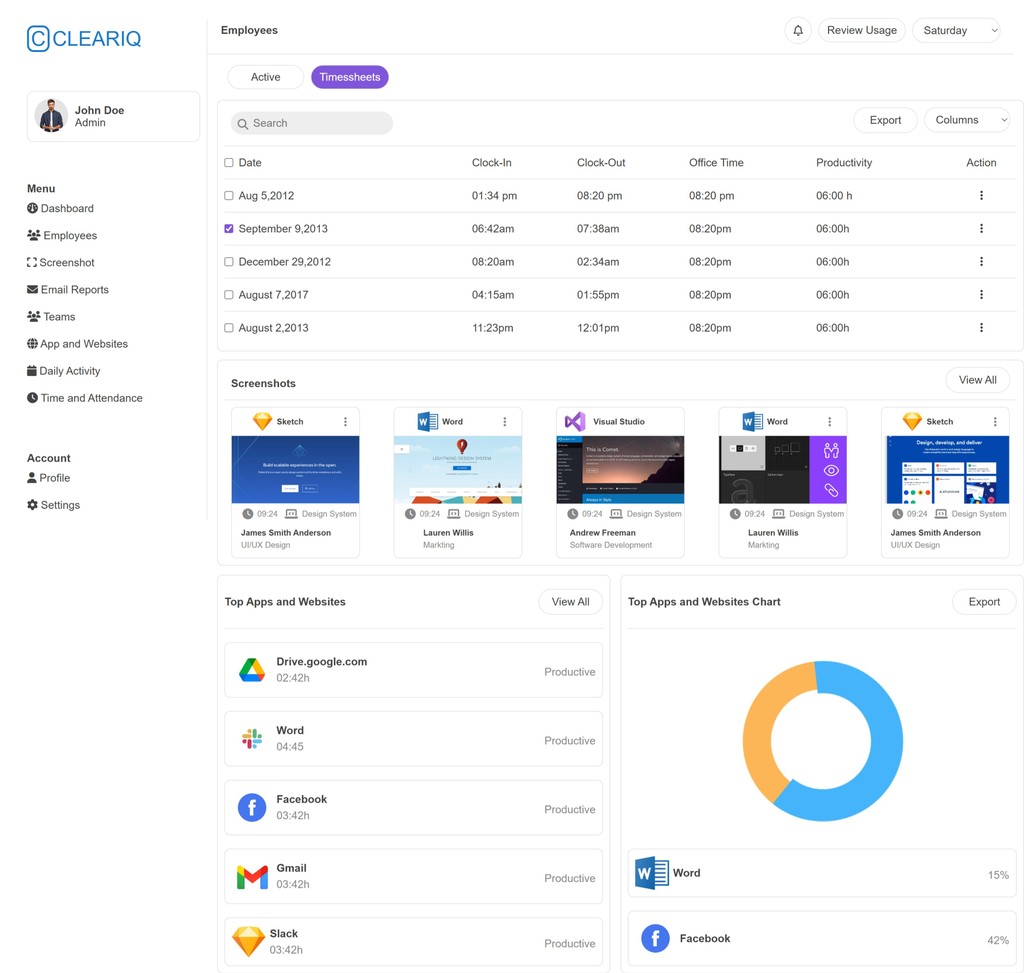1024x973 pixels.
Task: Export the Top Apps and Websites Chart
Action: tap(984, 602)
